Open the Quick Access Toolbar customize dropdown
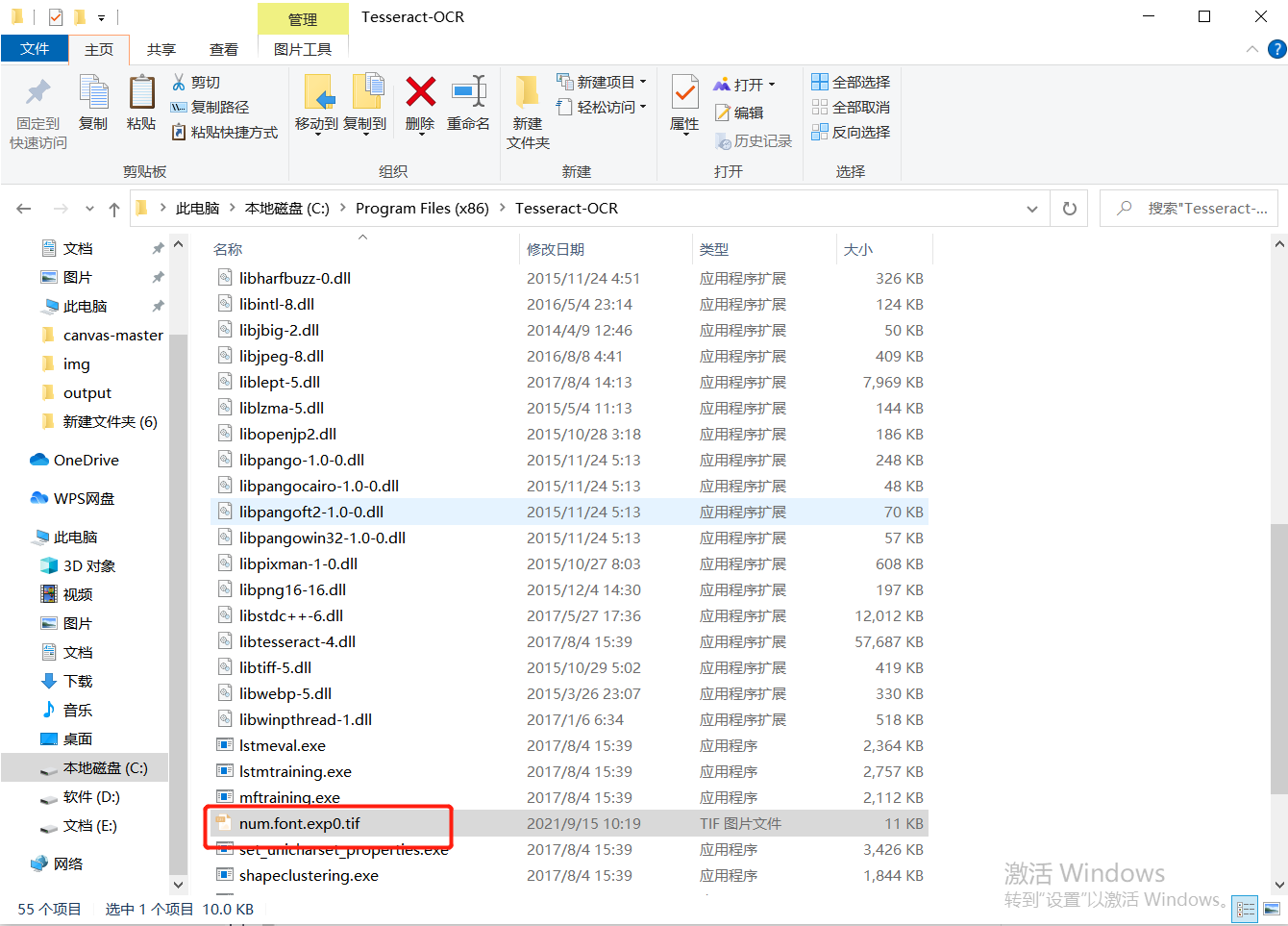Image resolution: width=1288 pixels, height=926 pixels. pos(101,17)
